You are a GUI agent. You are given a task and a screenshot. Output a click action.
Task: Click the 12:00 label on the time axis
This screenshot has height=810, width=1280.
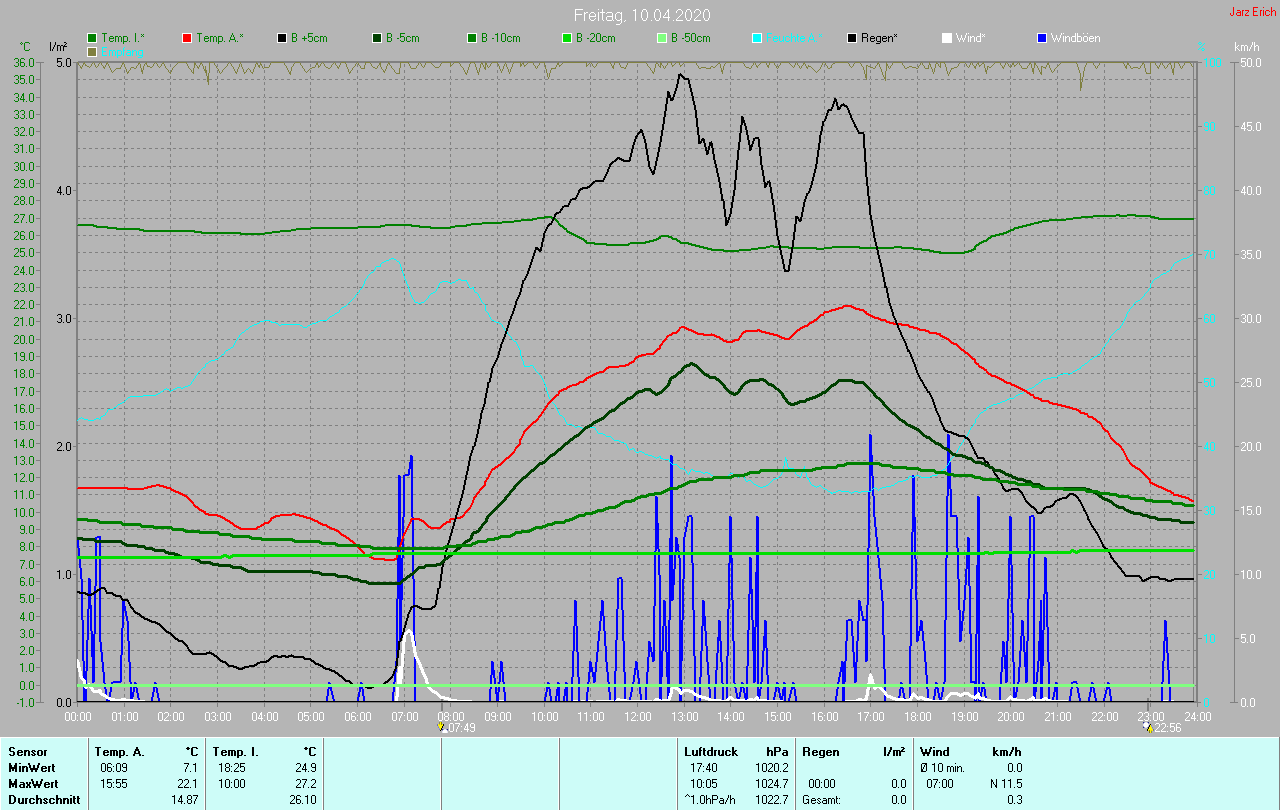coord(637,716)
